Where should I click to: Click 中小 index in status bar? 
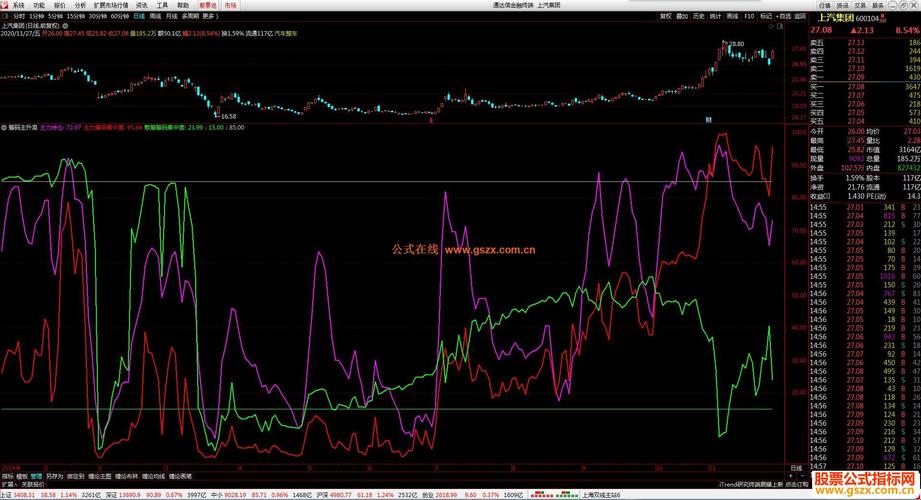(217, 495)
